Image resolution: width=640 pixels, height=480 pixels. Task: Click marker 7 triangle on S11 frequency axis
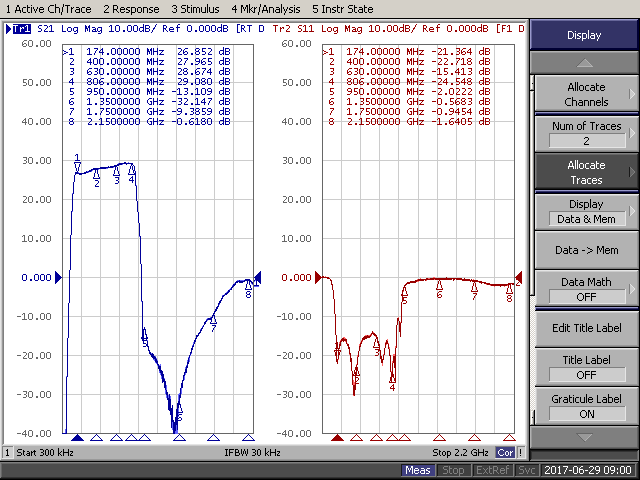[474, 438]
